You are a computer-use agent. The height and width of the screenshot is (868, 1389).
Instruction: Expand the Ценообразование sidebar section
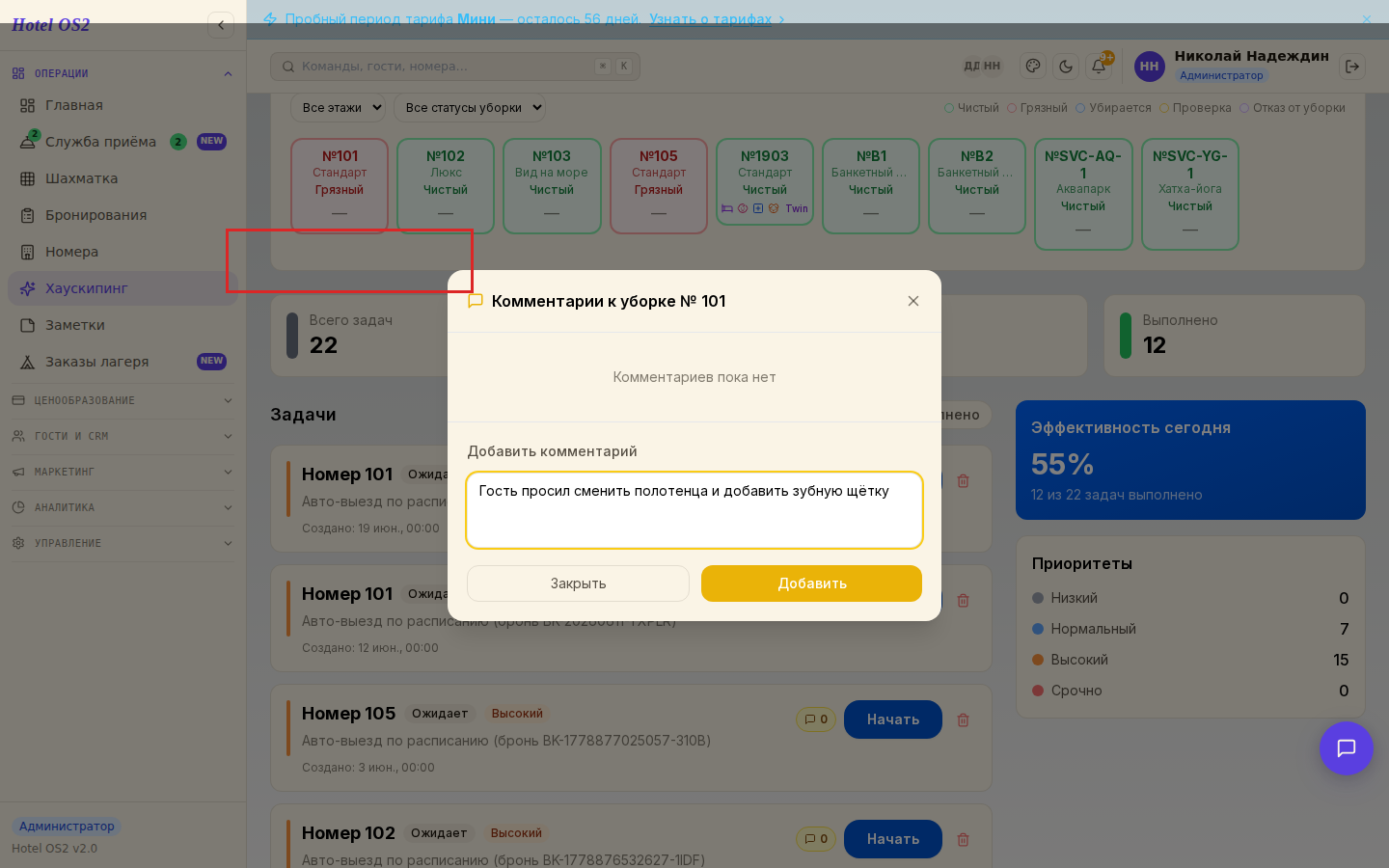pos(123,400)
